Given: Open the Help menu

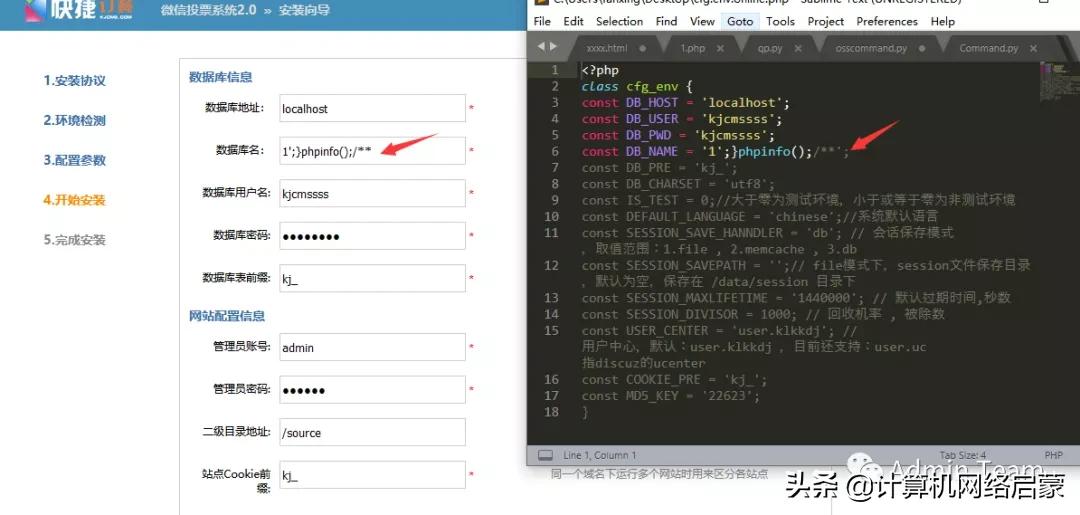Looking at the screenshot, I should 942,21.
